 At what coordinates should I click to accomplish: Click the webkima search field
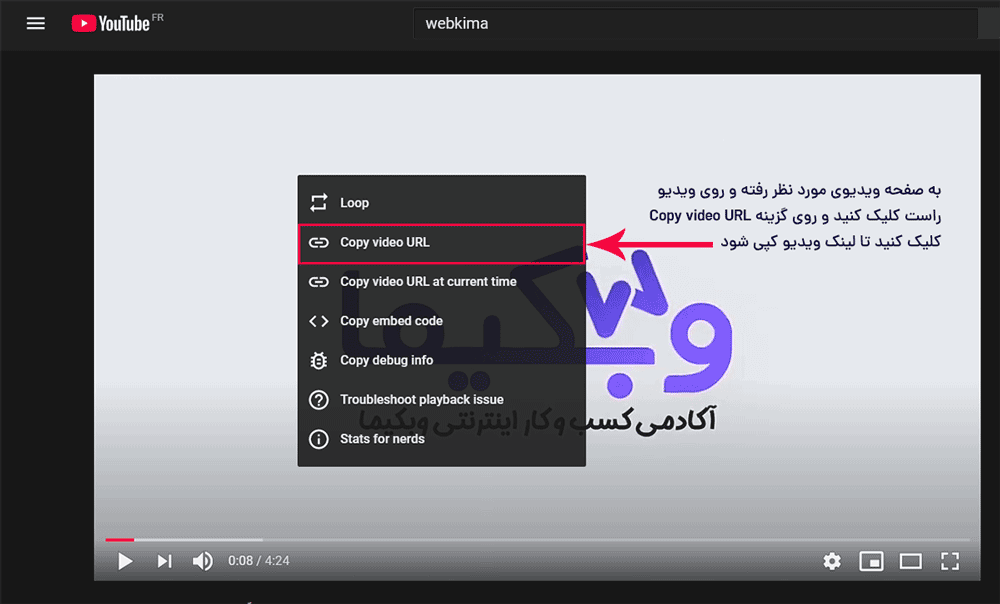[x=695, y=24]
